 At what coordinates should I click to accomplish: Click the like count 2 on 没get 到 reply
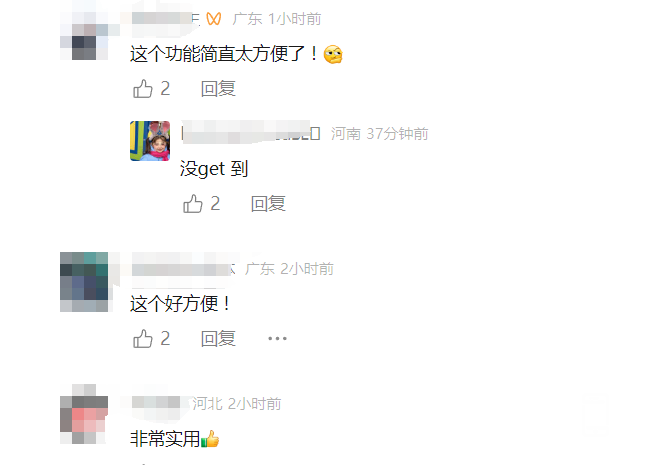pos(215,203)
